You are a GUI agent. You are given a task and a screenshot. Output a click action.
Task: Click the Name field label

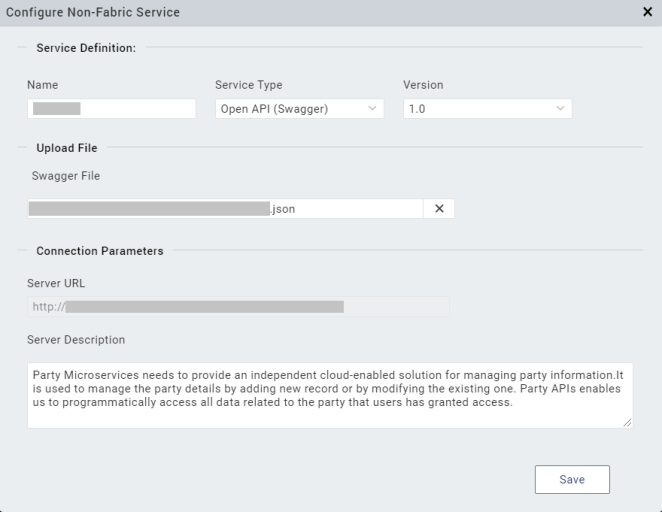(43, 85)
